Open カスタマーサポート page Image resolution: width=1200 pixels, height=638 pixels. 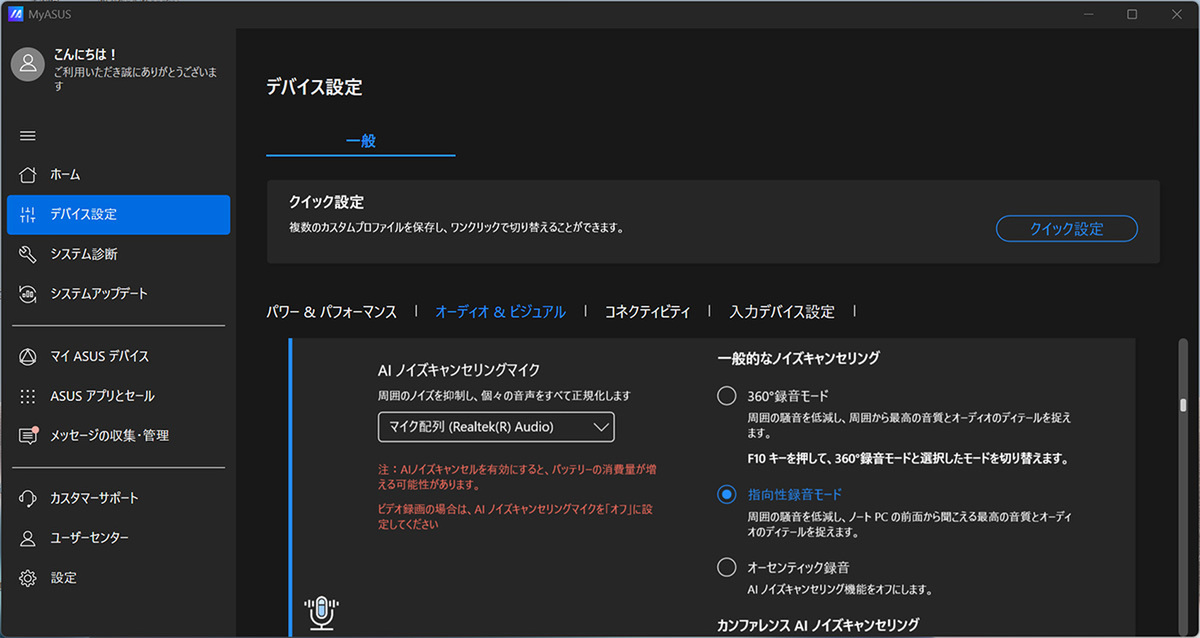[x=118, y=498]
